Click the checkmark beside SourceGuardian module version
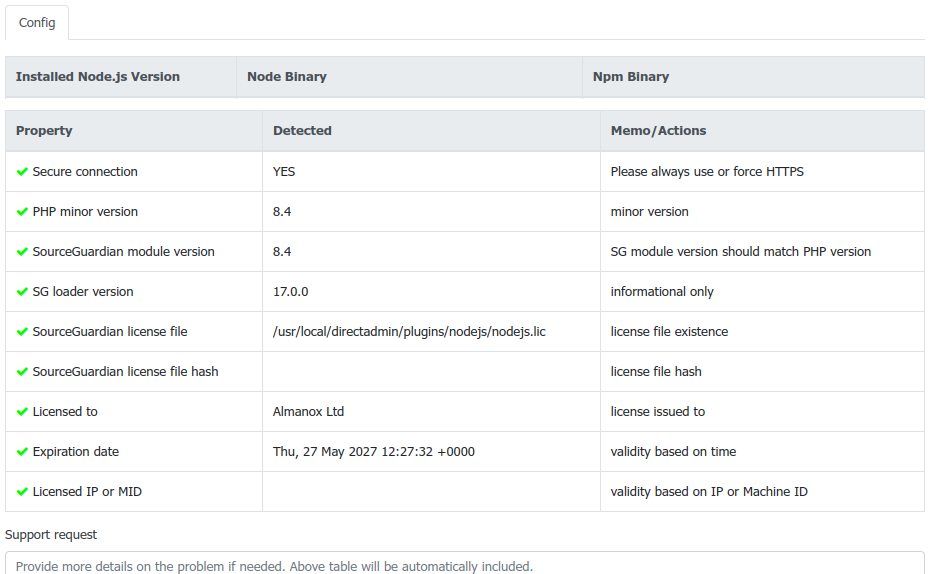This screenshot has width=930, height=574. pyautogui.click(x=23, y=252)
